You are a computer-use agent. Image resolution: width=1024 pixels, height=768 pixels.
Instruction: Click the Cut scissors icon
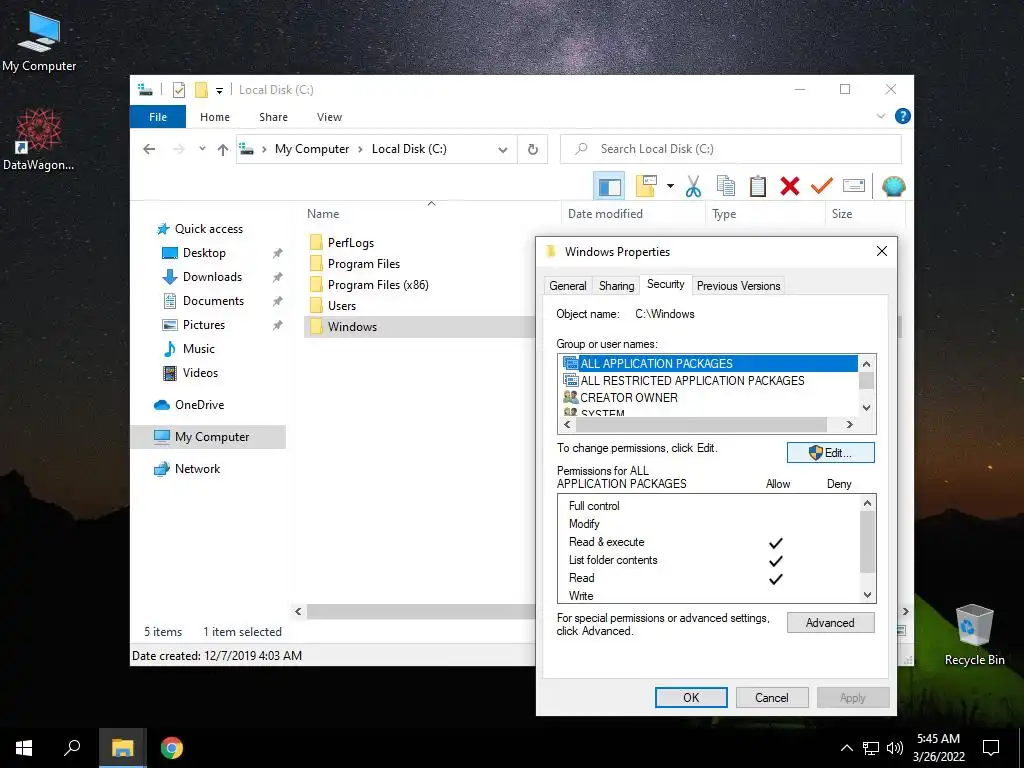coord(693,187)
